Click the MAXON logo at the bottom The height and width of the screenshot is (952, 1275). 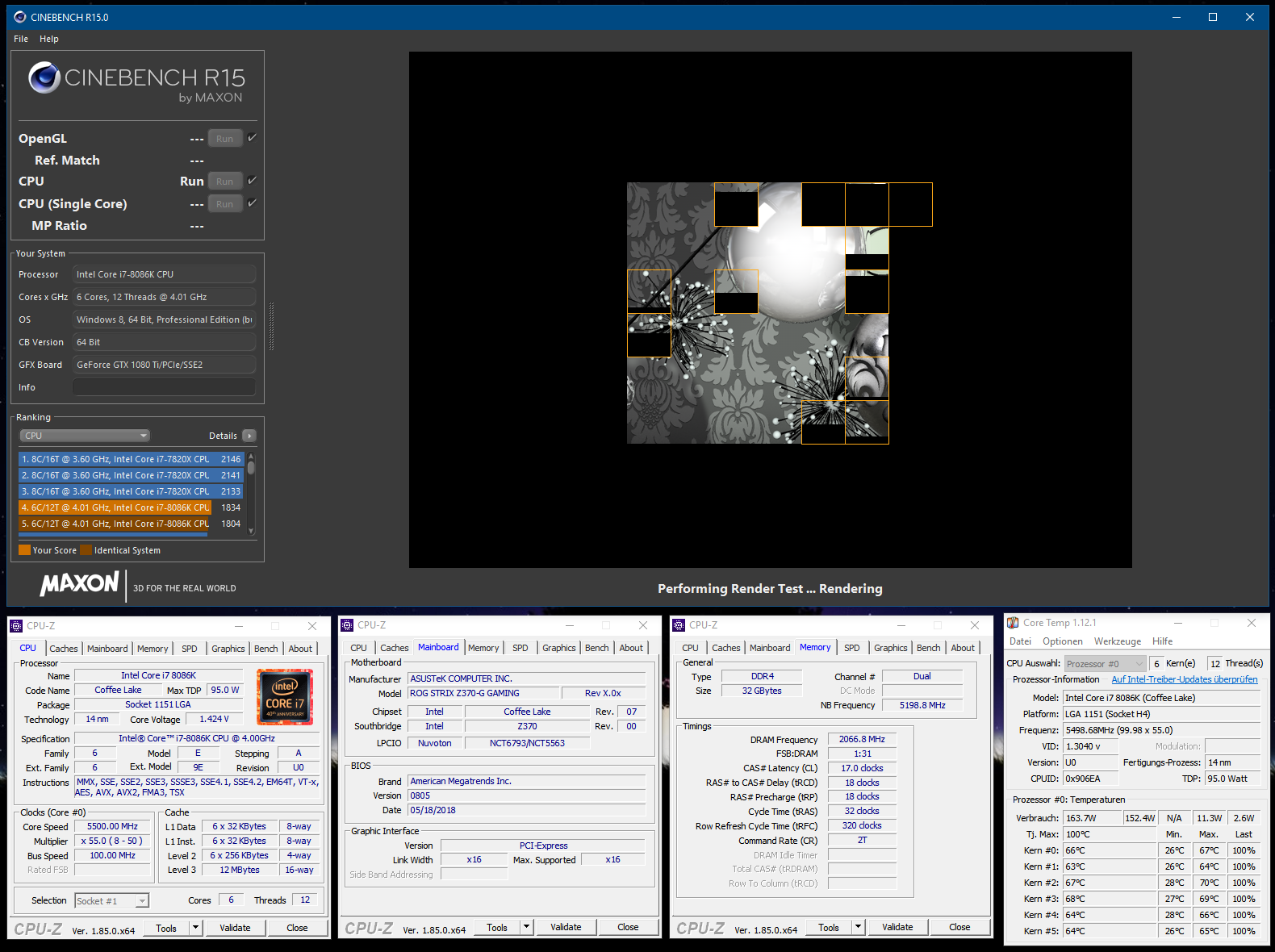[x=80, y=584]
